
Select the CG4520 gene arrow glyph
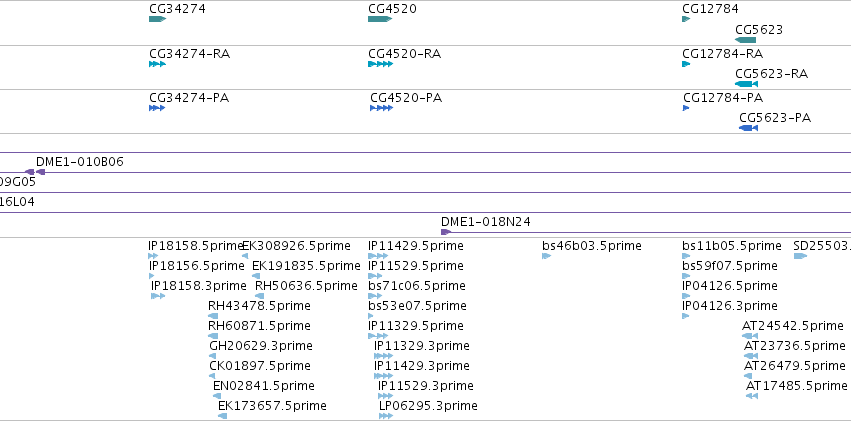[380, 19]
